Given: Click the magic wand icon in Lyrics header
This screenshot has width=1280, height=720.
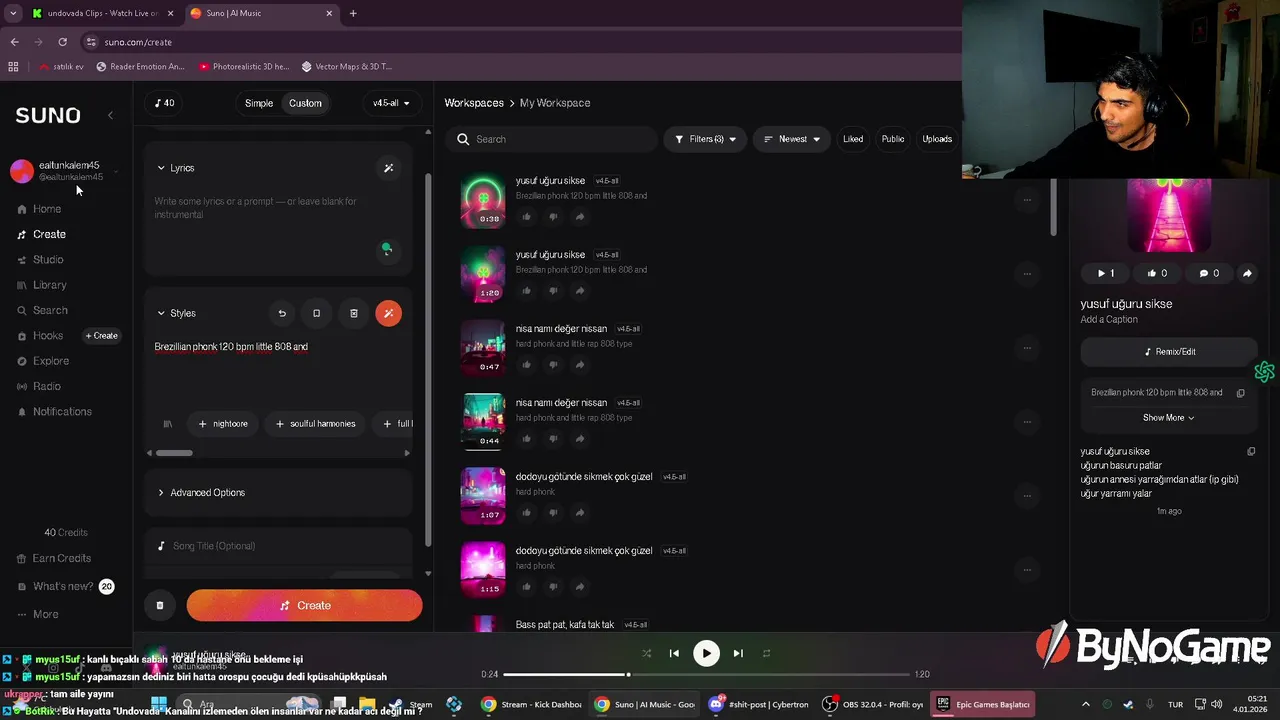Looking at the screenshot, I should 389,168.
